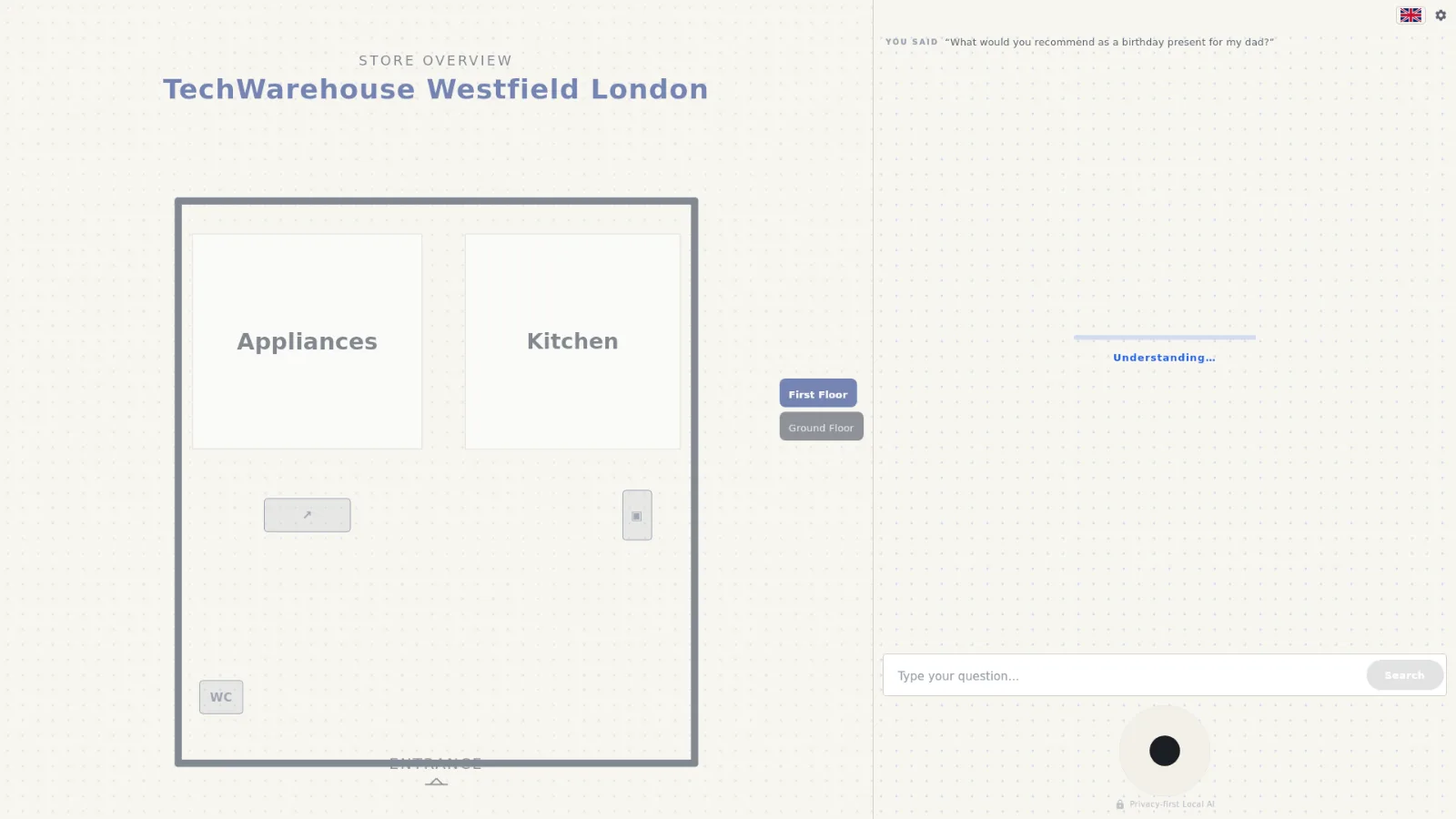The height and width of the screenshot is (819, 1456).
Task: Click the Search button
Action: pos(1404,675)
